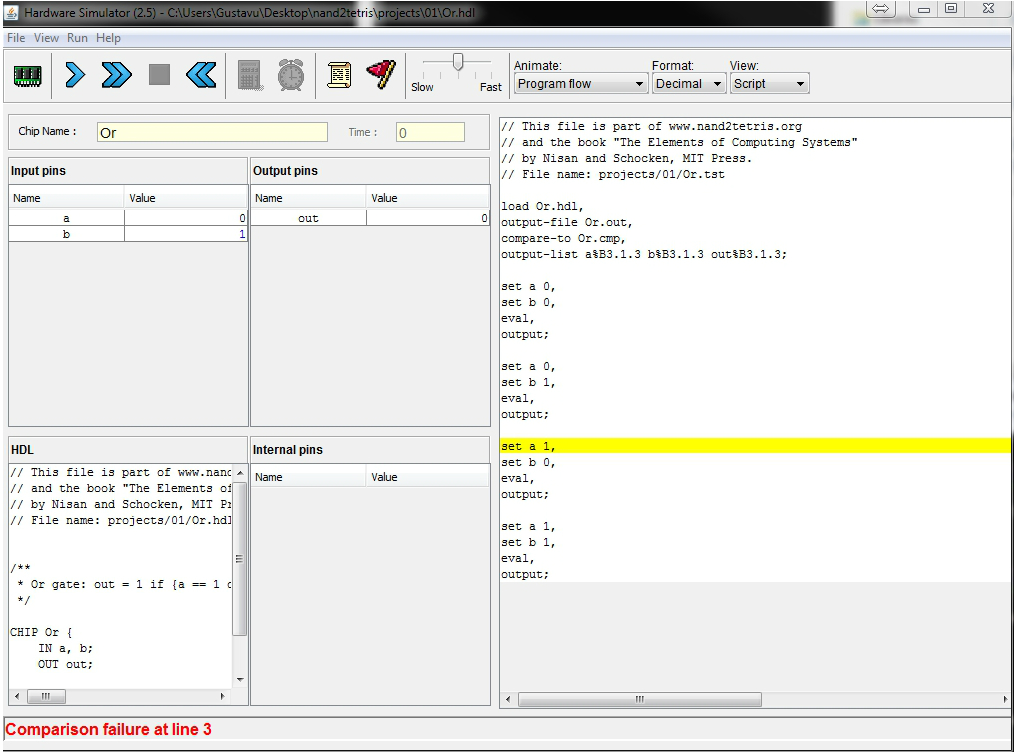Viewport: 1014px width, 752px height.
Task: Click the HDL panel vertical scrollbar down arrow
Action: coord(240,680)
